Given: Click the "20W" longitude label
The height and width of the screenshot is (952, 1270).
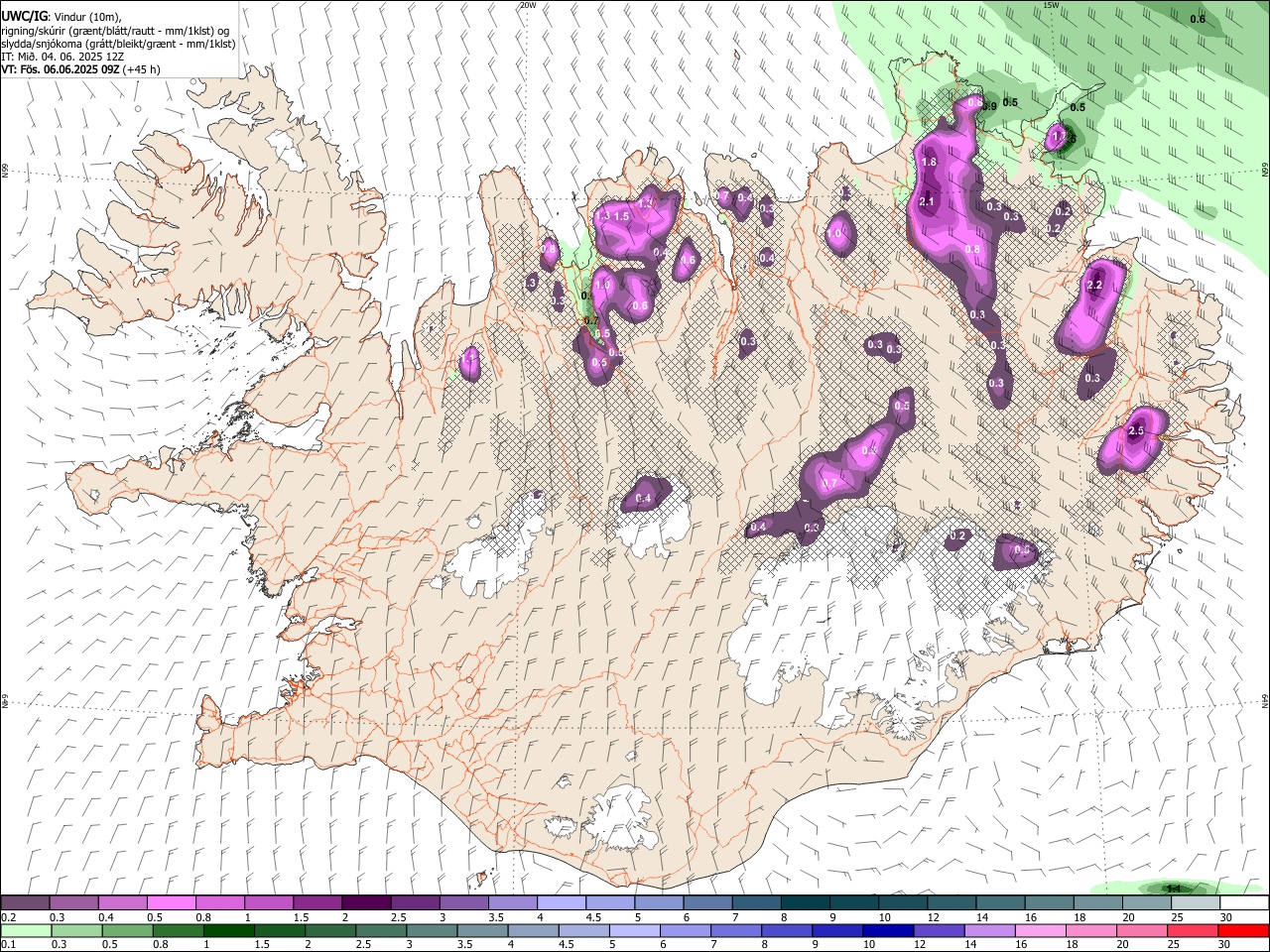Looking at the screenshot, I should click(528, 5).
